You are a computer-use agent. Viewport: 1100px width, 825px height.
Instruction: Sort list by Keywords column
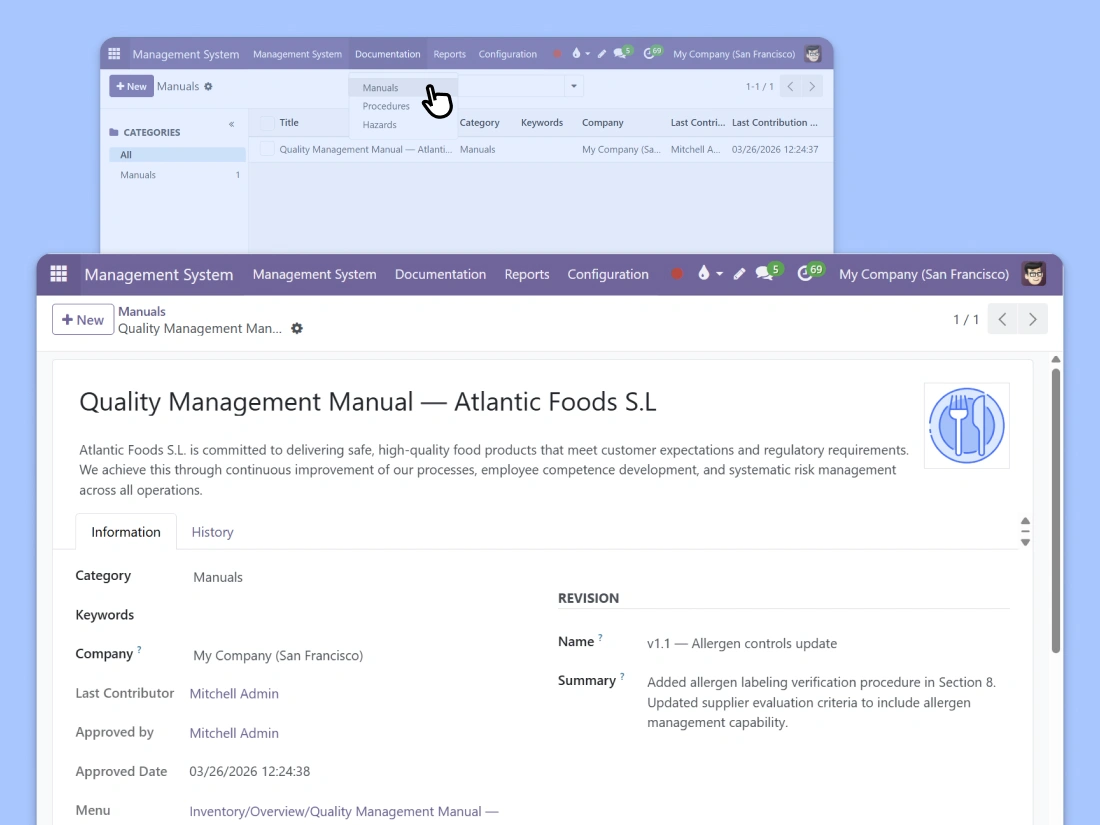click(x=542, y=122)
